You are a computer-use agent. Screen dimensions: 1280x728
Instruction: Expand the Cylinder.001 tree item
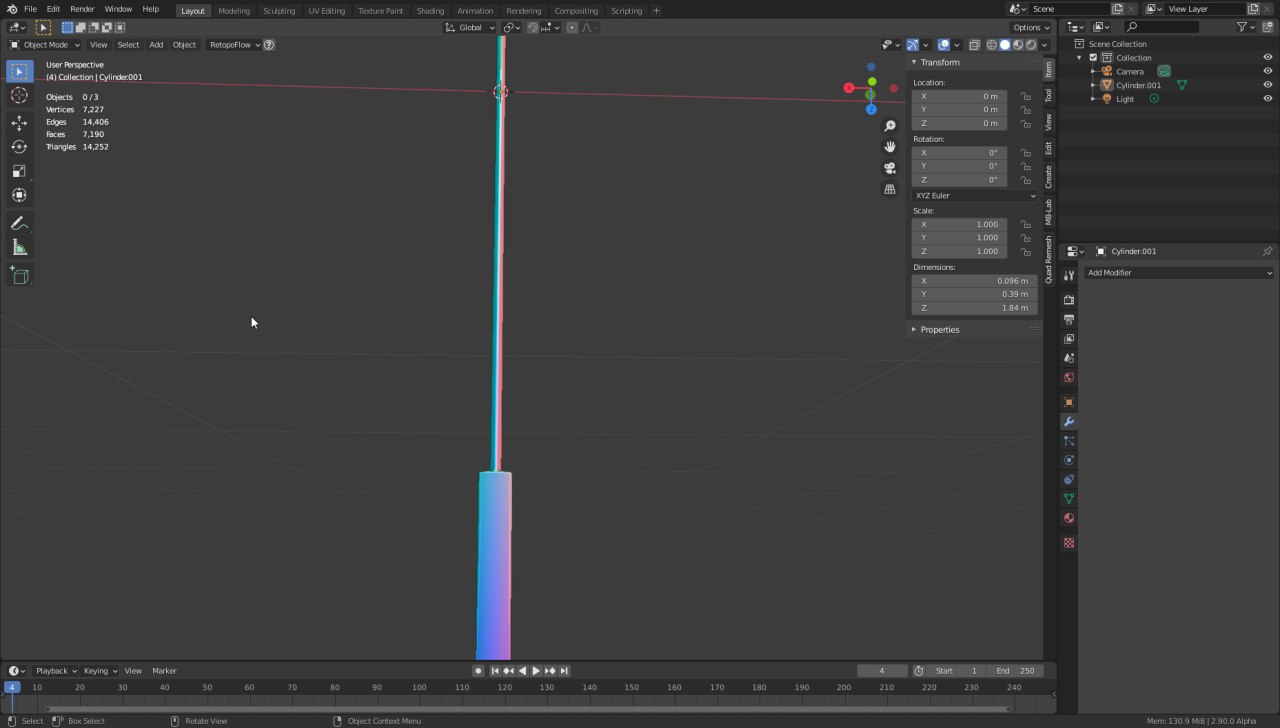pos(1094,85)
